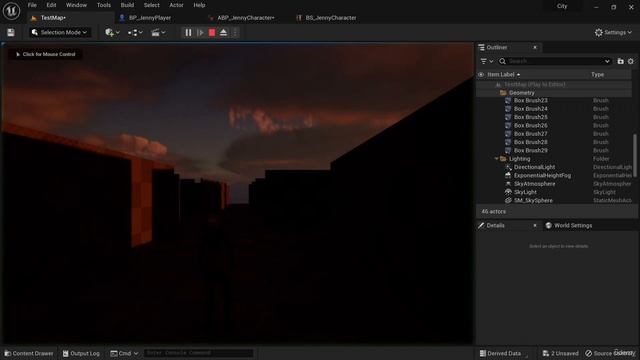Open the Build menu
Image resolution: width=640 pixels, height=360 pixels.
pyautogui.click(x=127, y=5)
